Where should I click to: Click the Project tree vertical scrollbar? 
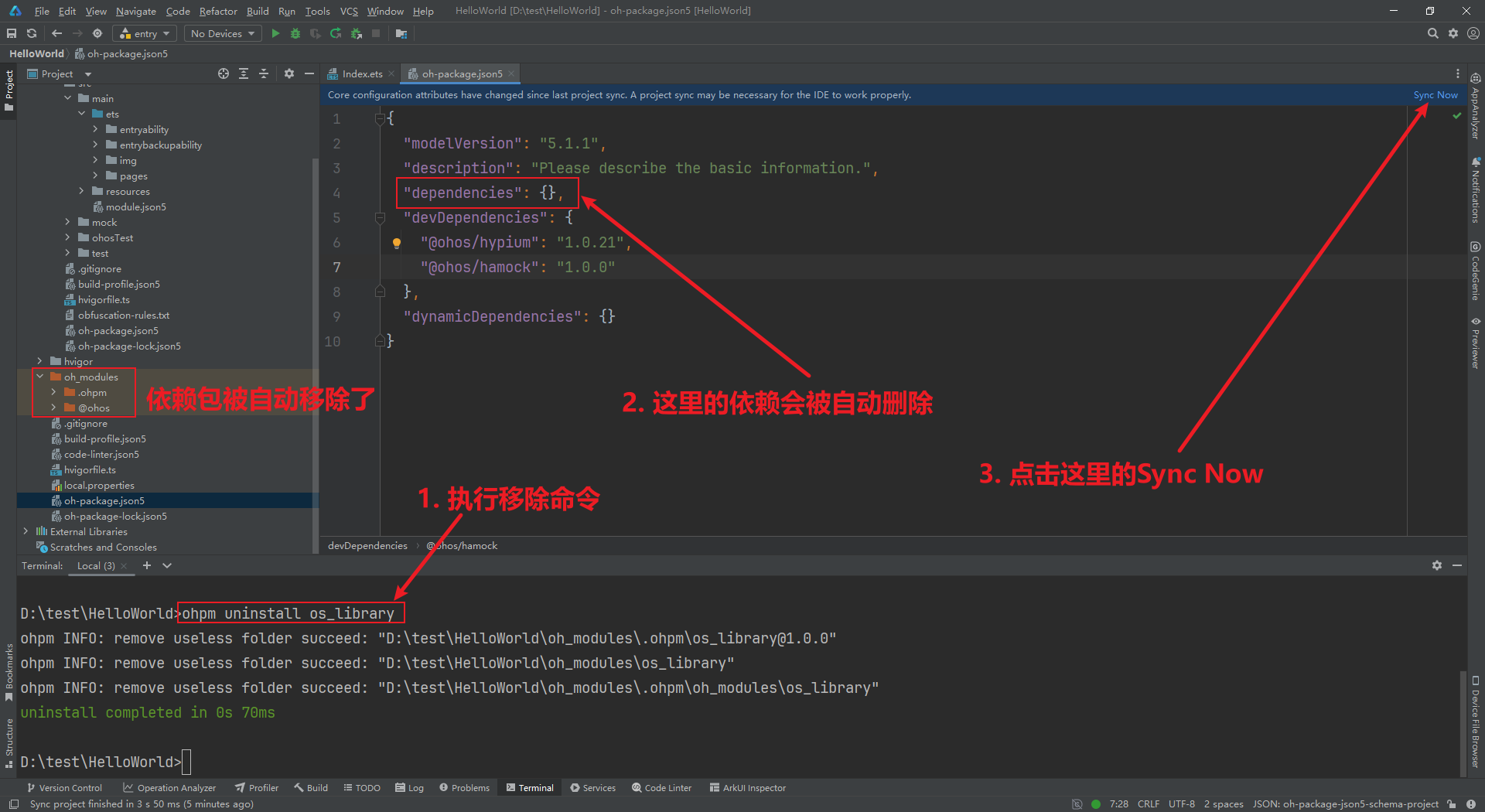[315, 356]
